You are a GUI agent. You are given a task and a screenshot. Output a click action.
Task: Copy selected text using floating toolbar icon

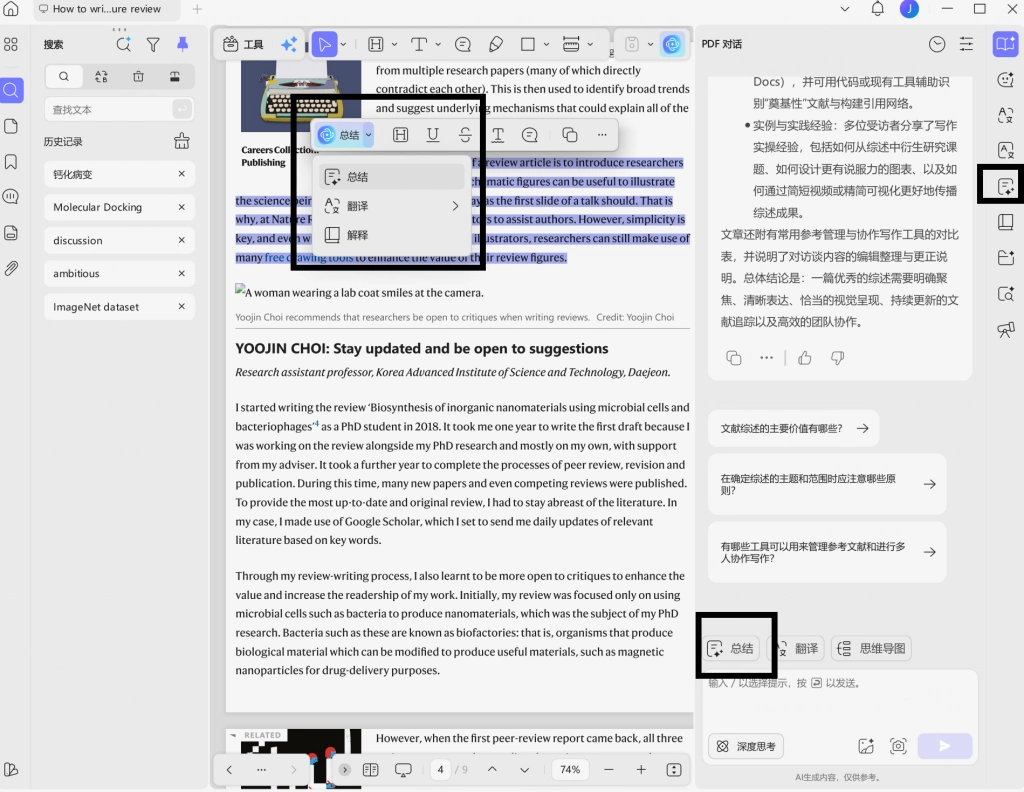(569, 135)
